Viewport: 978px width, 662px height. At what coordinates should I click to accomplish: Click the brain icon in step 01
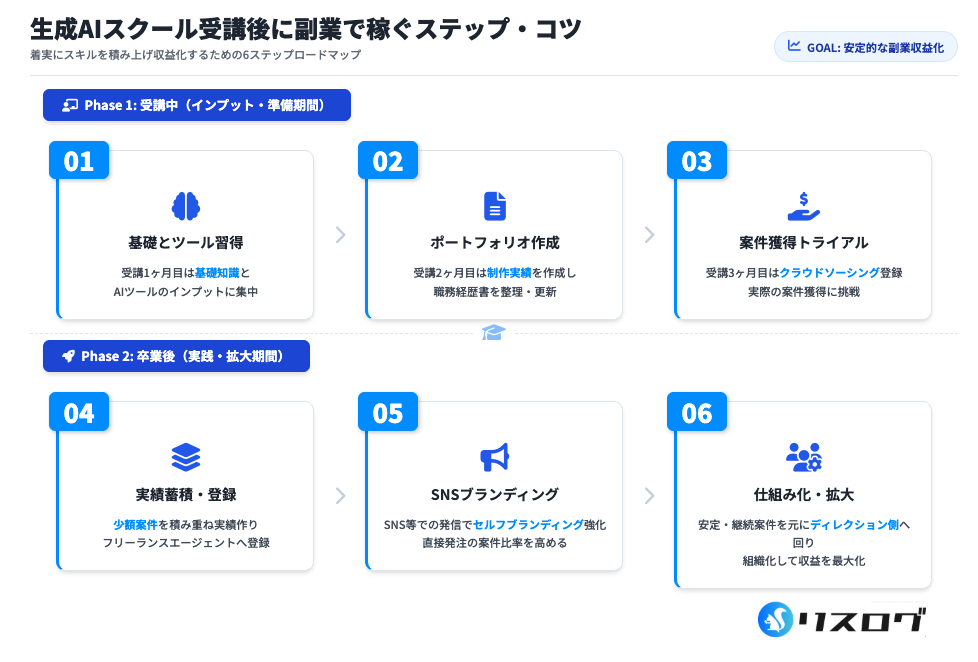185,206
